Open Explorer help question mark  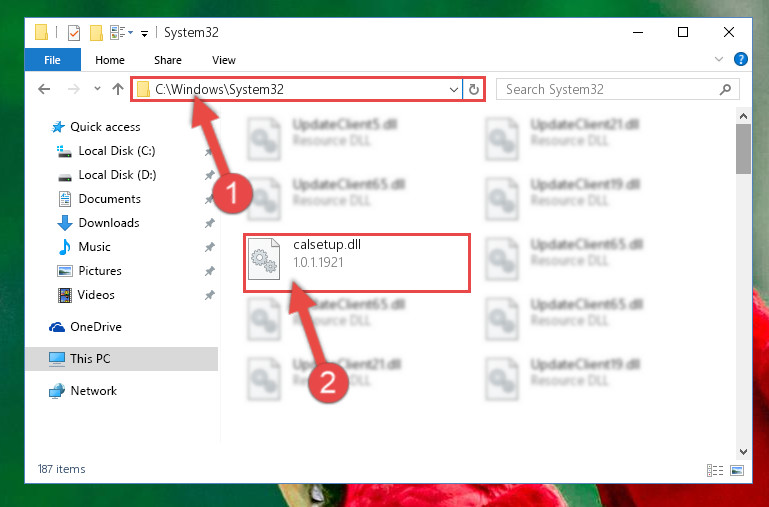pos(741,59)
